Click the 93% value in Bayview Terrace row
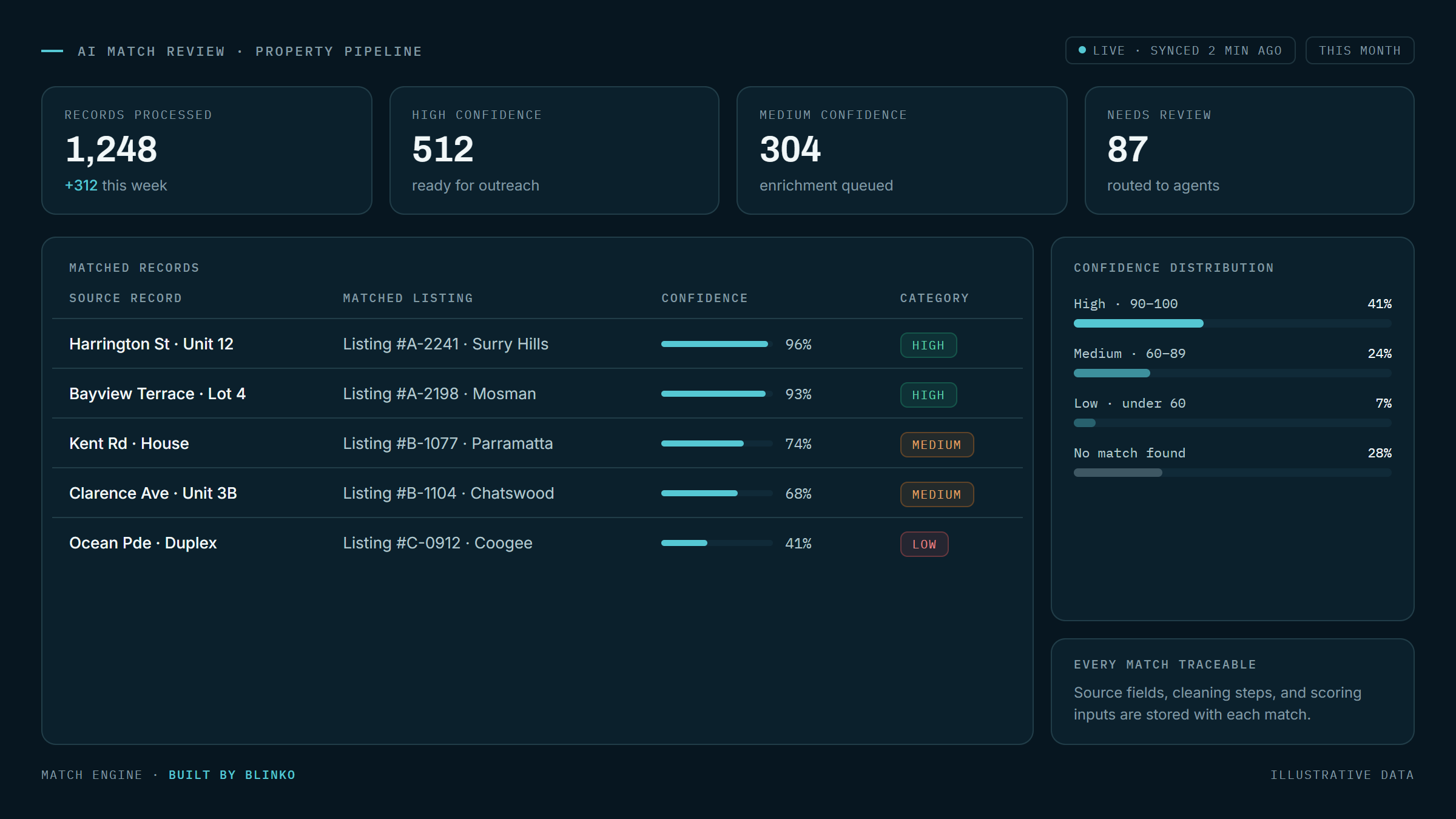The width and height of the screenshot is (1456, 819). (798, 394)
